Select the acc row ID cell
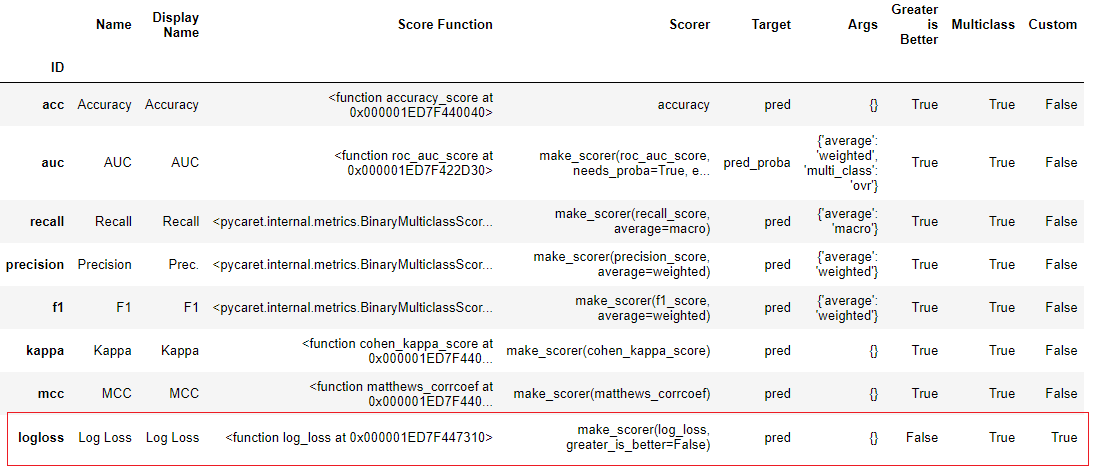Screen dimensions: 1097x474 point(52,105)
